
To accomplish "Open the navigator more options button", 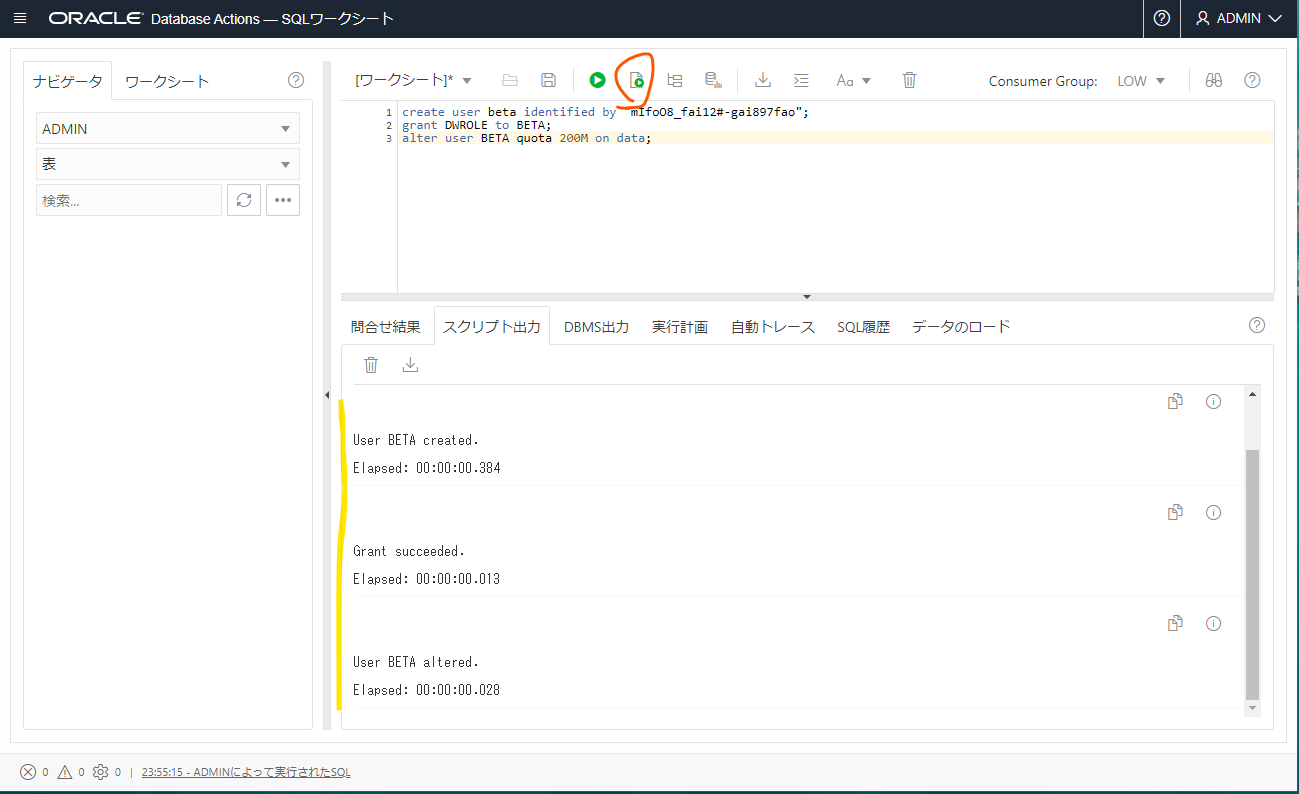I will 283,200.
